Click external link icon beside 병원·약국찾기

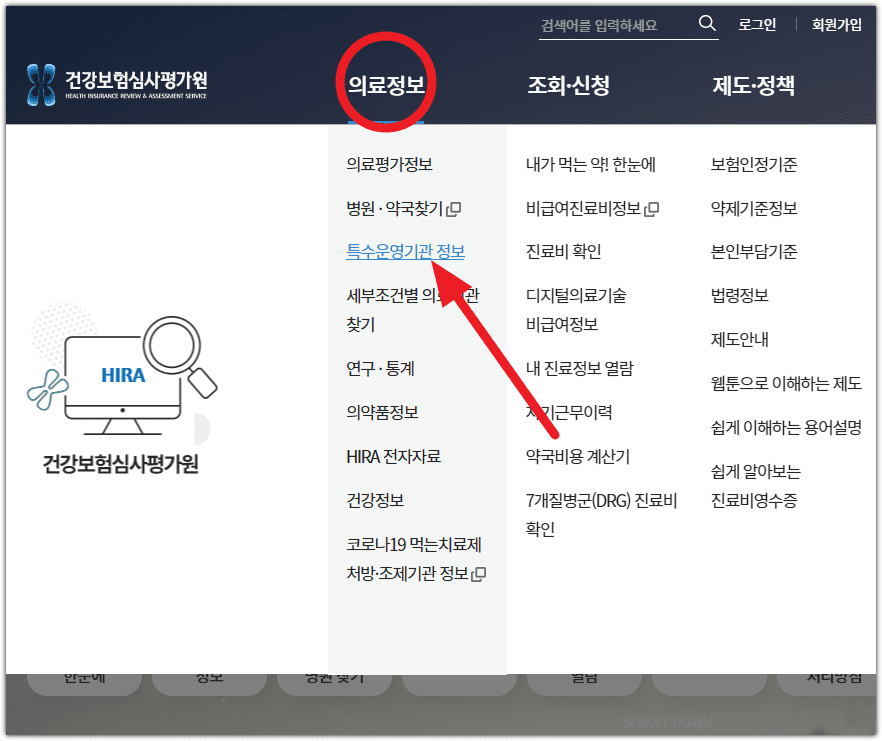(454, 209)
